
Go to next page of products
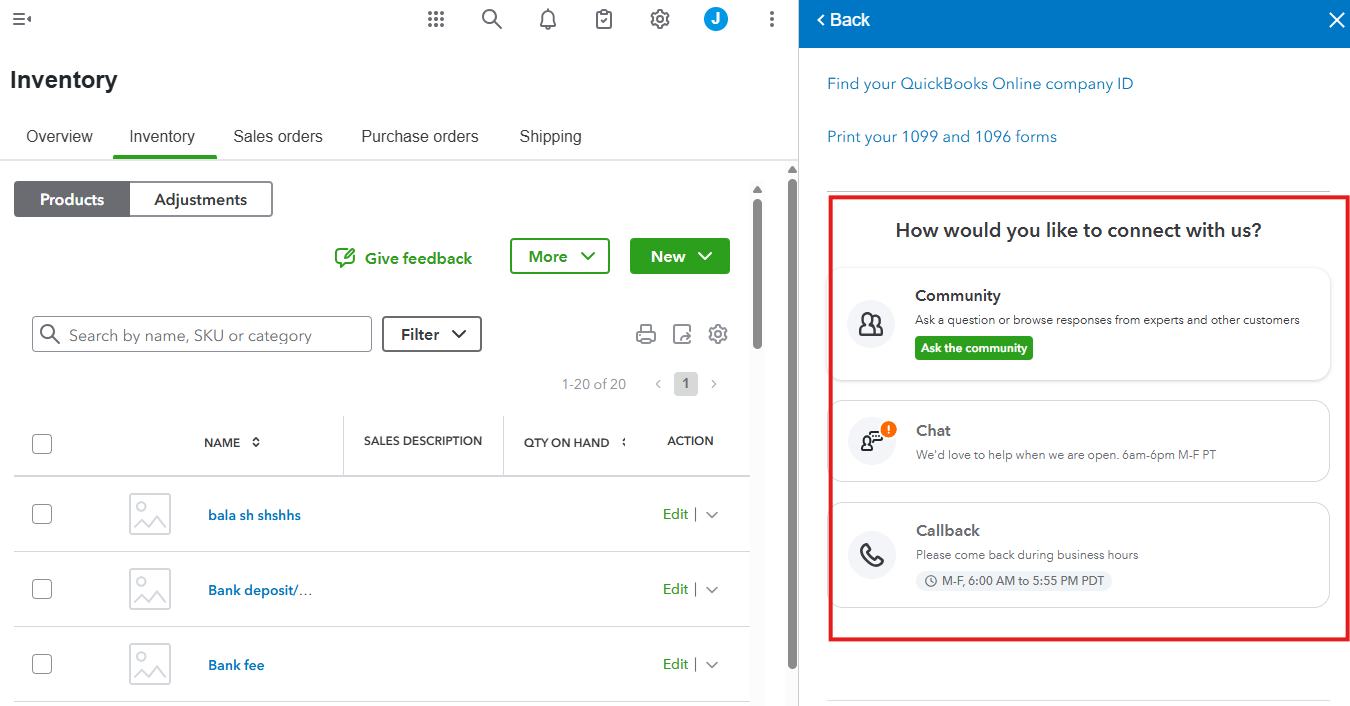[x=714, y=384]
